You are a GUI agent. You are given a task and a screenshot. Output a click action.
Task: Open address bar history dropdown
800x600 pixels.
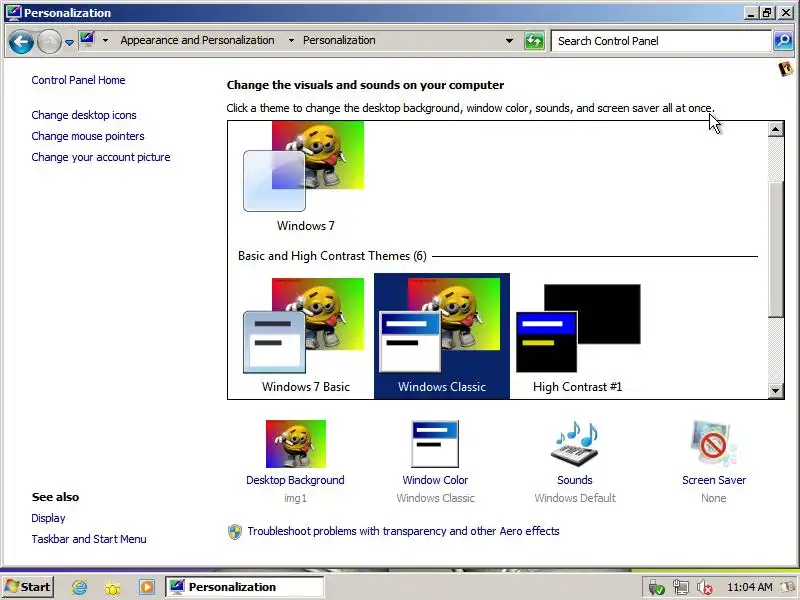pos(509,41)
